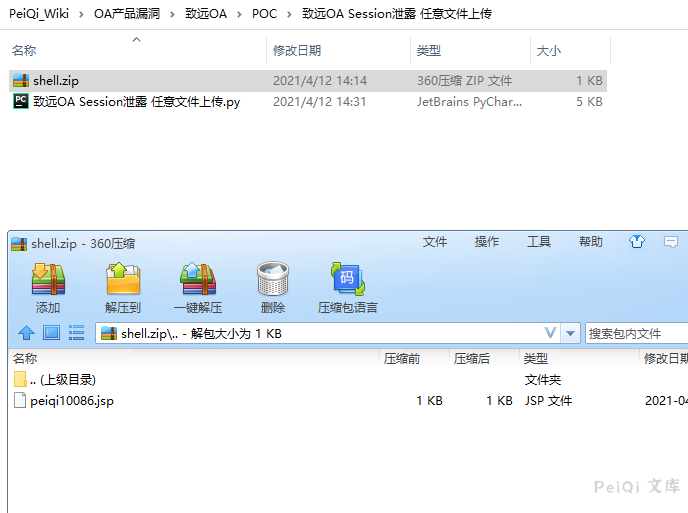Click the 致远OA breadcrumb folder

click(x=206, y=14)
